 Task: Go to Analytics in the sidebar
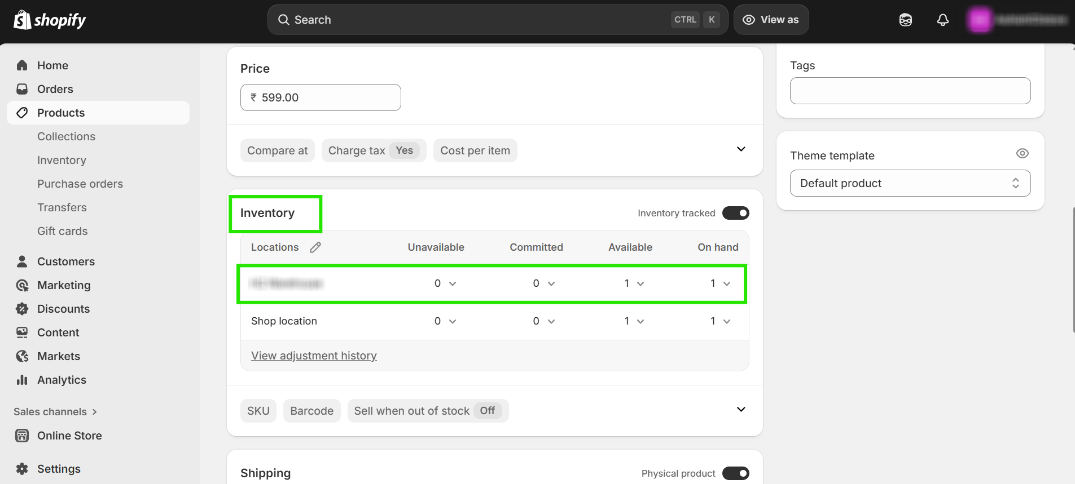tap(61, 380)
